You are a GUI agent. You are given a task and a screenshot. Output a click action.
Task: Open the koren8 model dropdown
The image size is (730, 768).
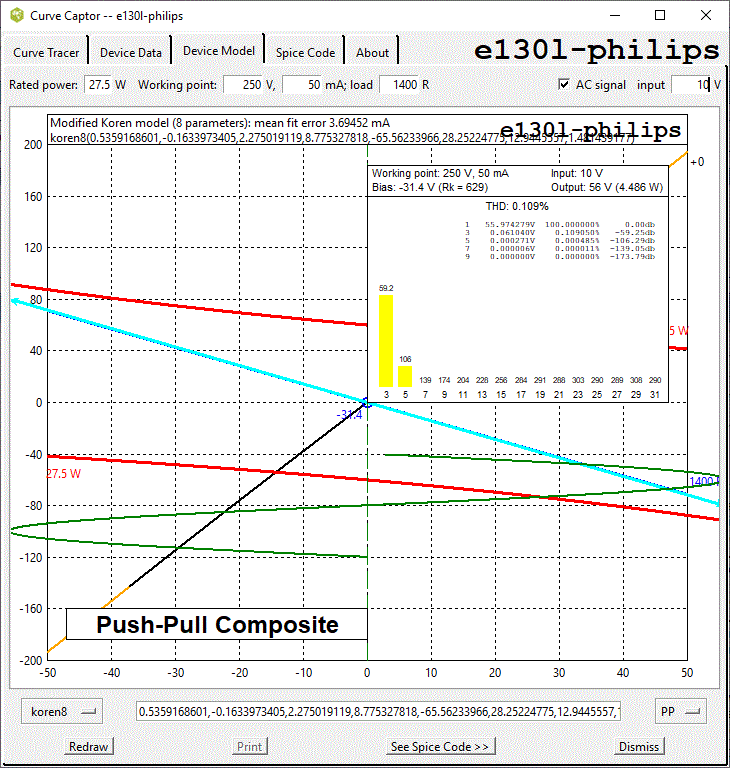click(x=62, y=711)
